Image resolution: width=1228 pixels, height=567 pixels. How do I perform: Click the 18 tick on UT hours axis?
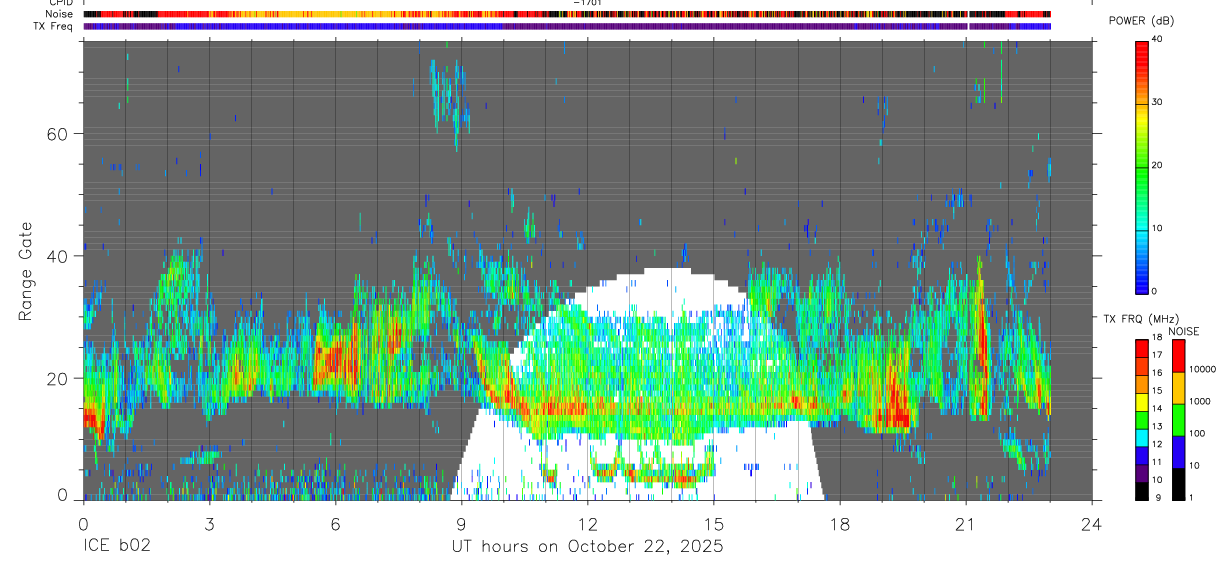840,524
